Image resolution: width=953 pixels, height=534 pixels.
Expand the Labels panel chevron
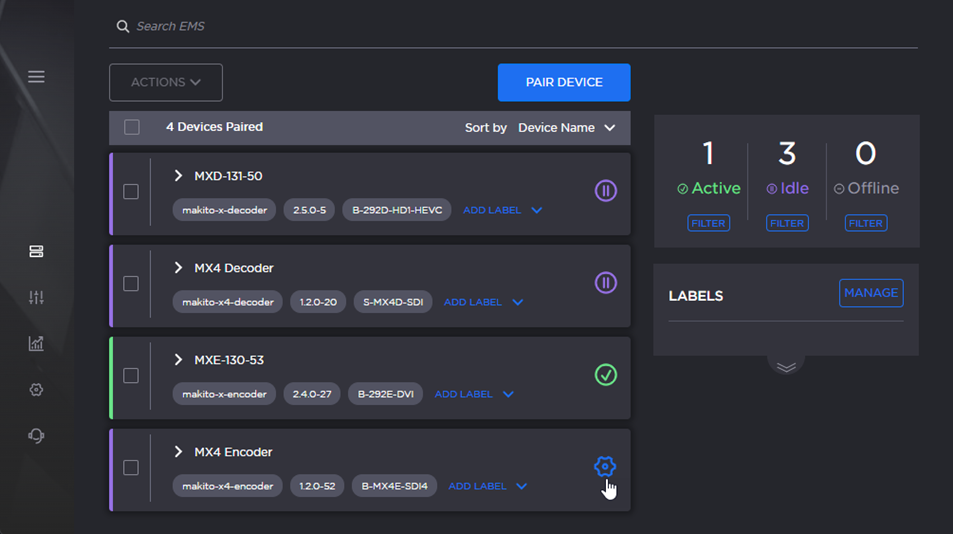click(x=786, y=367)
